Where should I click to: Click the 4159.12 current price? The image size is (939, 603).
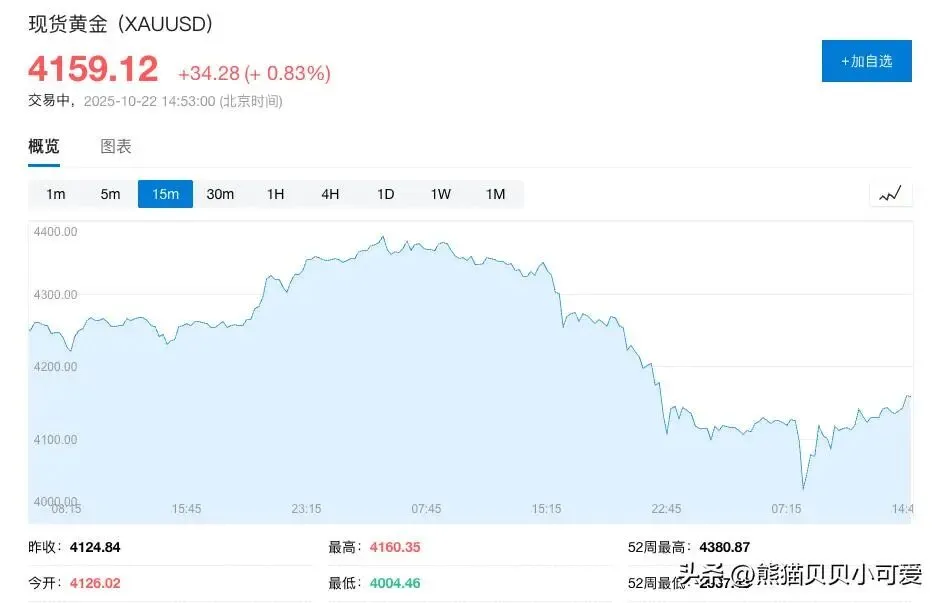(x=93, y=69)
